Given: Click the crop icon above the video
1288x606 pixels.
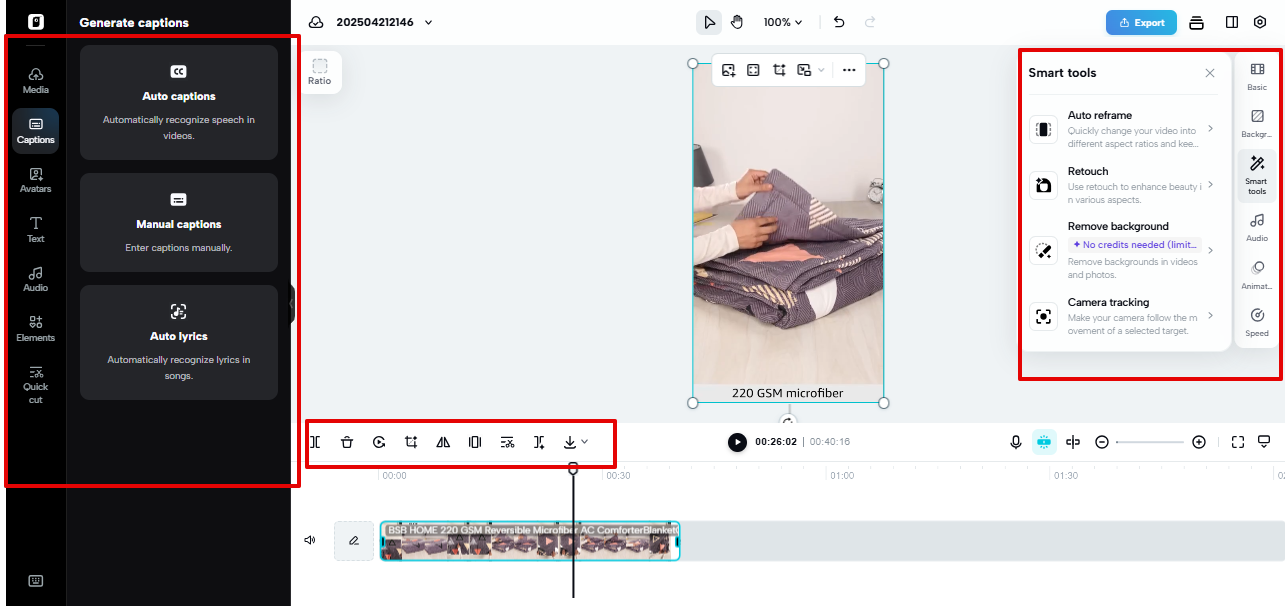Looking at the screenshot, I should [x=778, y=70].
